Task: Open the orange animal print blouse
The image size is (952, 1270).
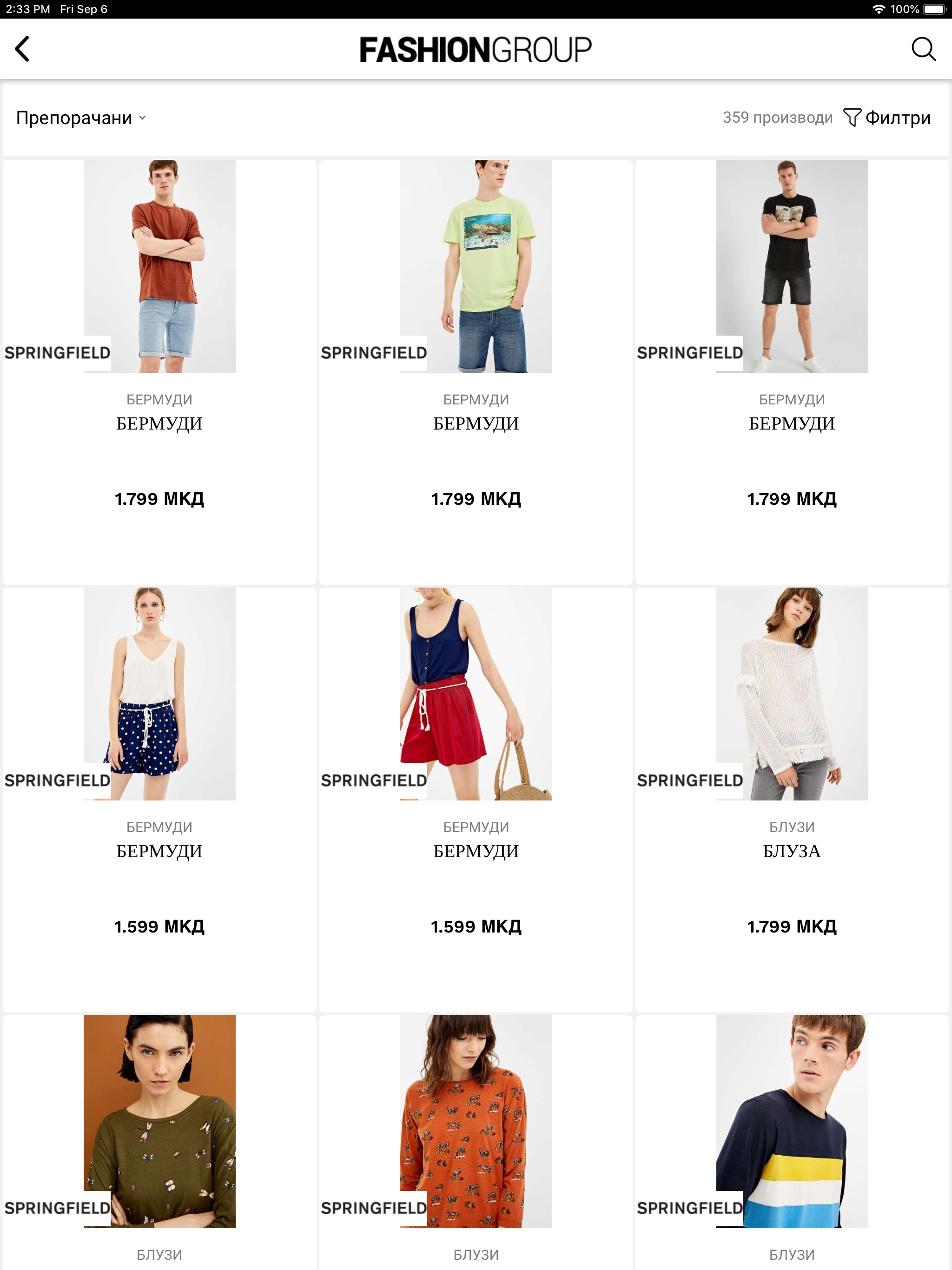Action: click(476, 1121)
